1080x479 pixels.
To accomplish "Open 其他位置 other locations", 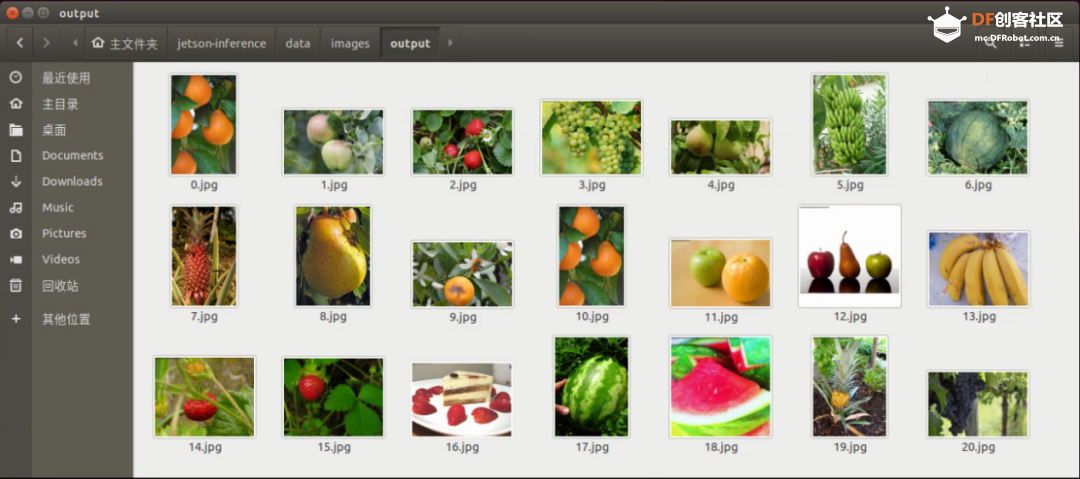I will [66, 319].
